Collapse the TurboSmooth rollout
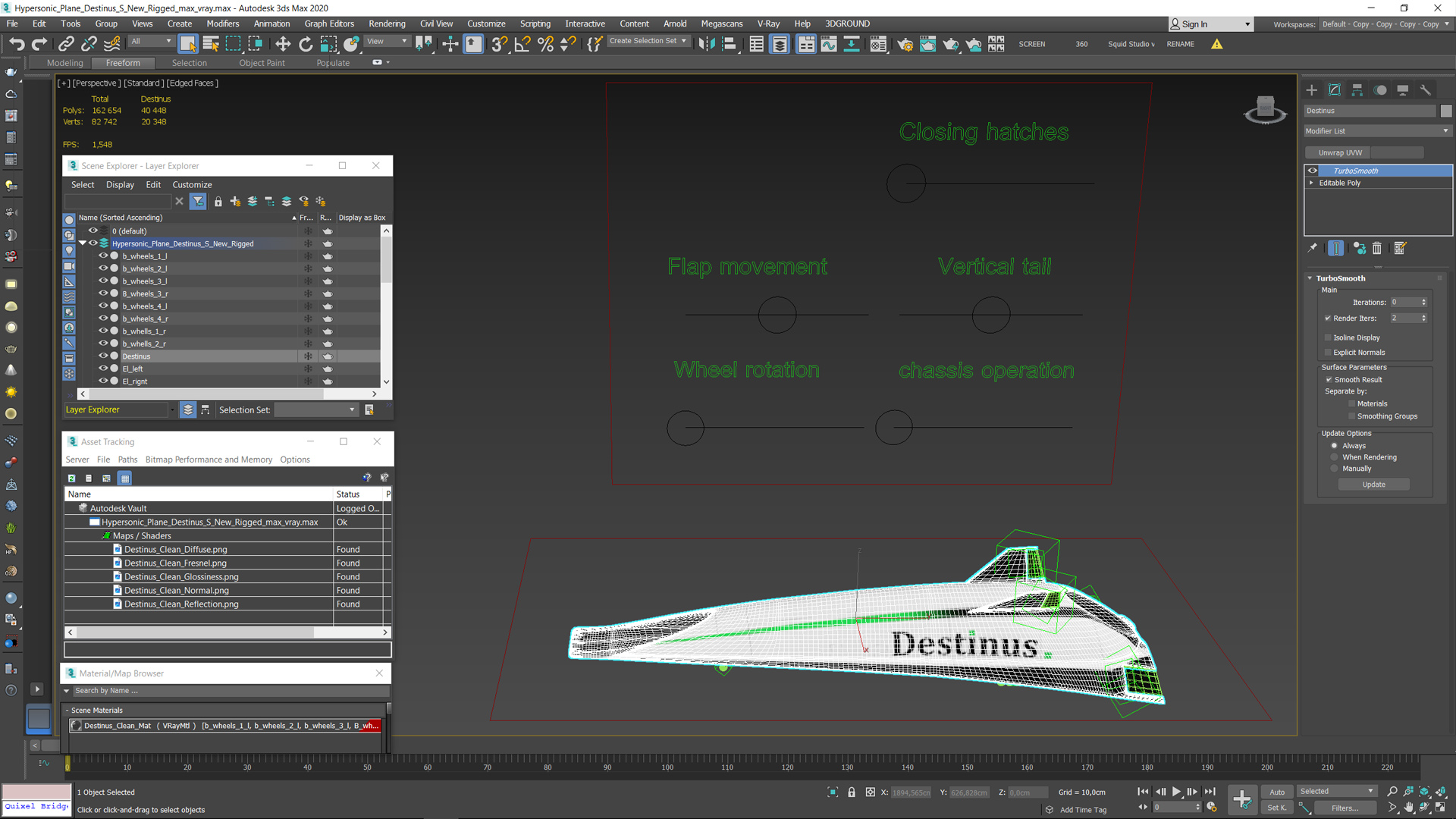 (x=1310, y=278)
